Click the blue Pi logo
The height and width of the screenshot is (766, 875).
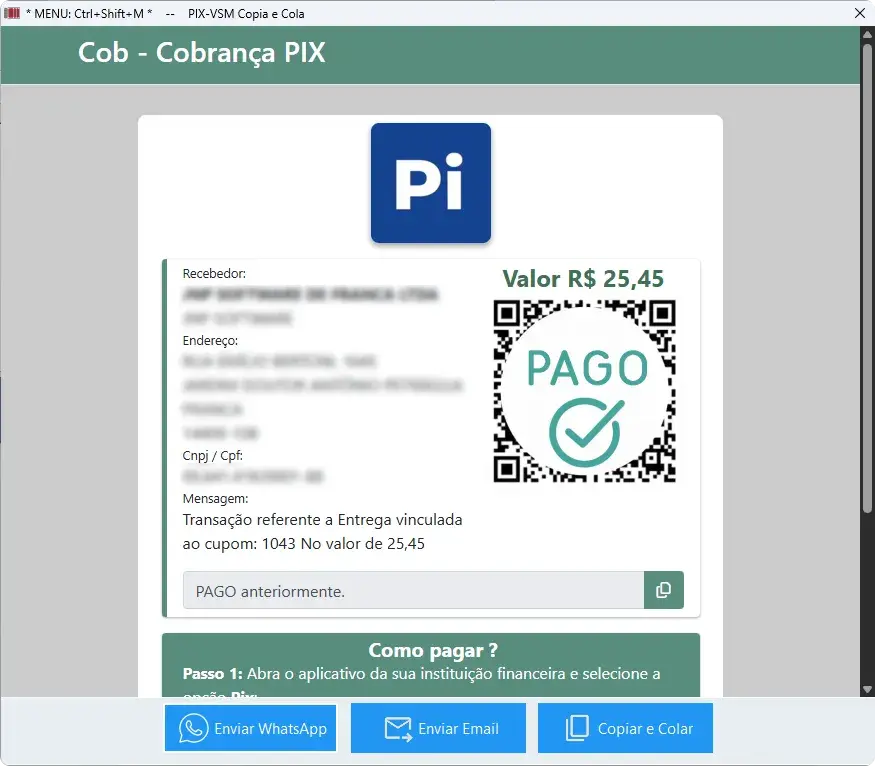(x=430, y=183)
